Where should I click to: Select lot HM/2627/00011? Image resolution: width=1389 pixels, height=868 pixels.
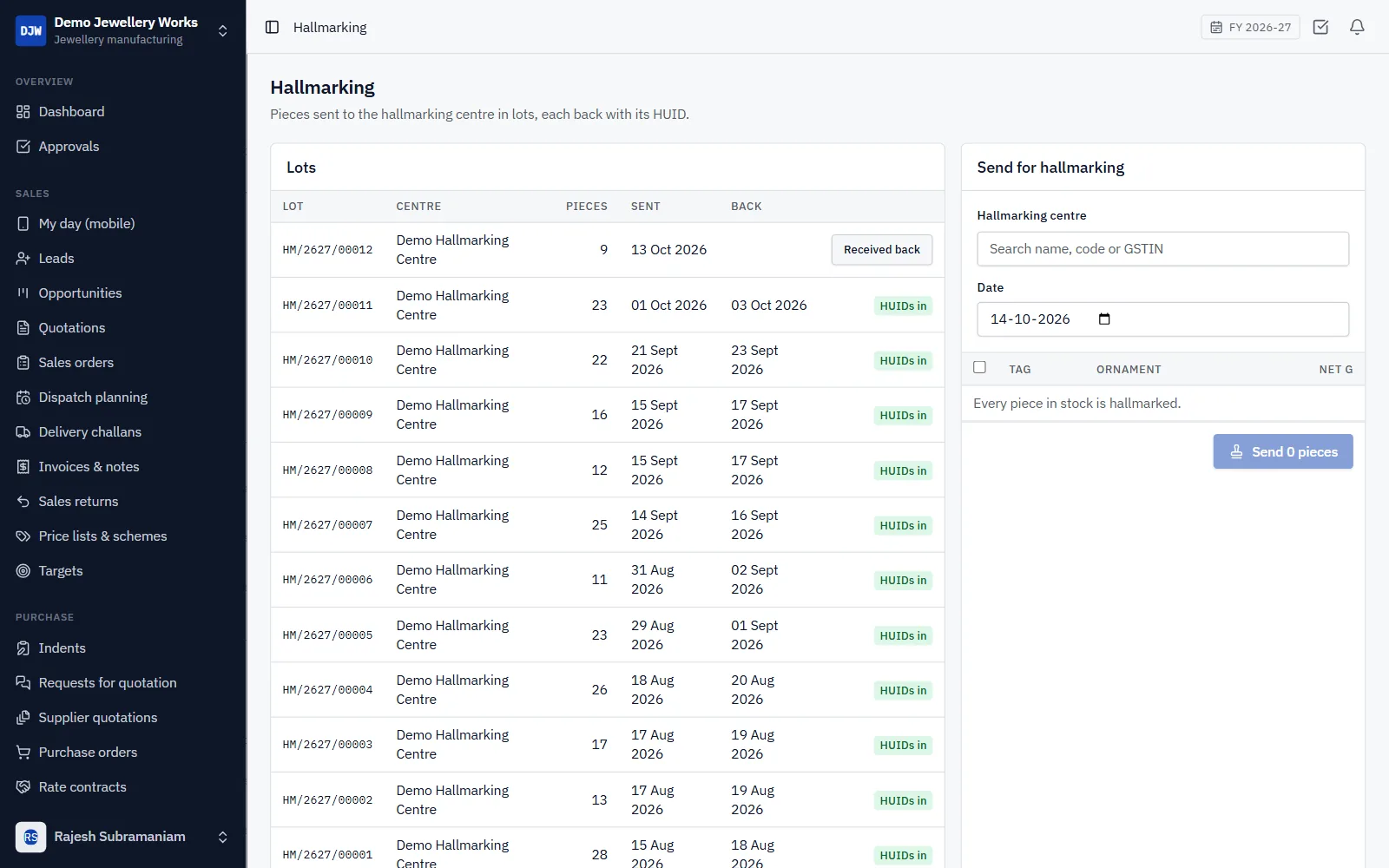(327, 306)
